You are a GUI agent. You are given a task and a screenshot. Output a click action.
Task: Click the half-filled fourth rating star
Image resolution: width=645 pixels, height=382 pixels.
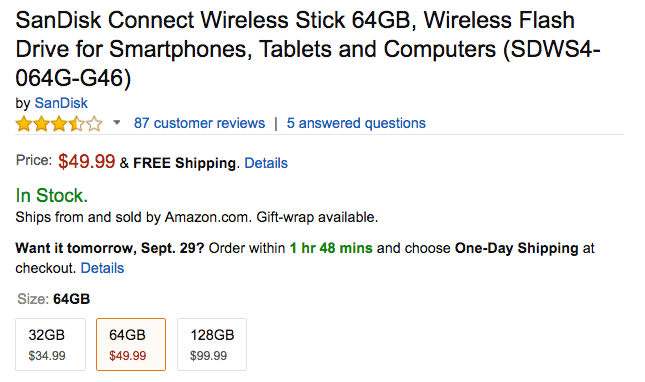coord(77,124)
